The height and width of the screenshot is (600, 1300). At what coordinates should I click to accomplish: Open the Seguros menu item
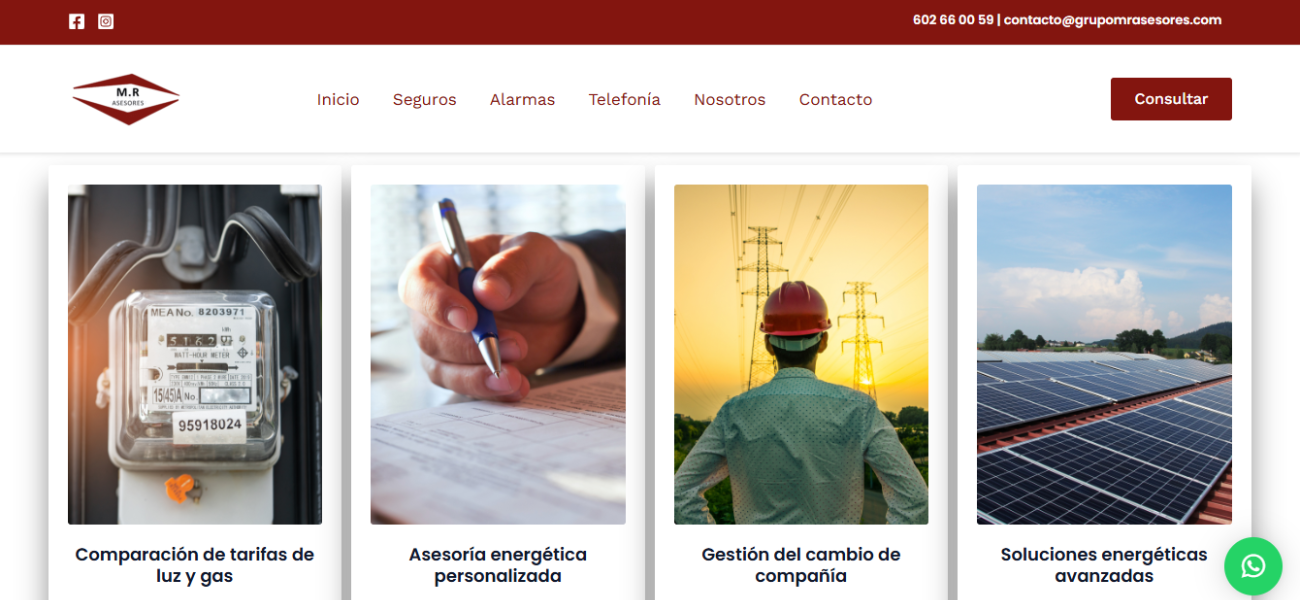tap(424, 100)
